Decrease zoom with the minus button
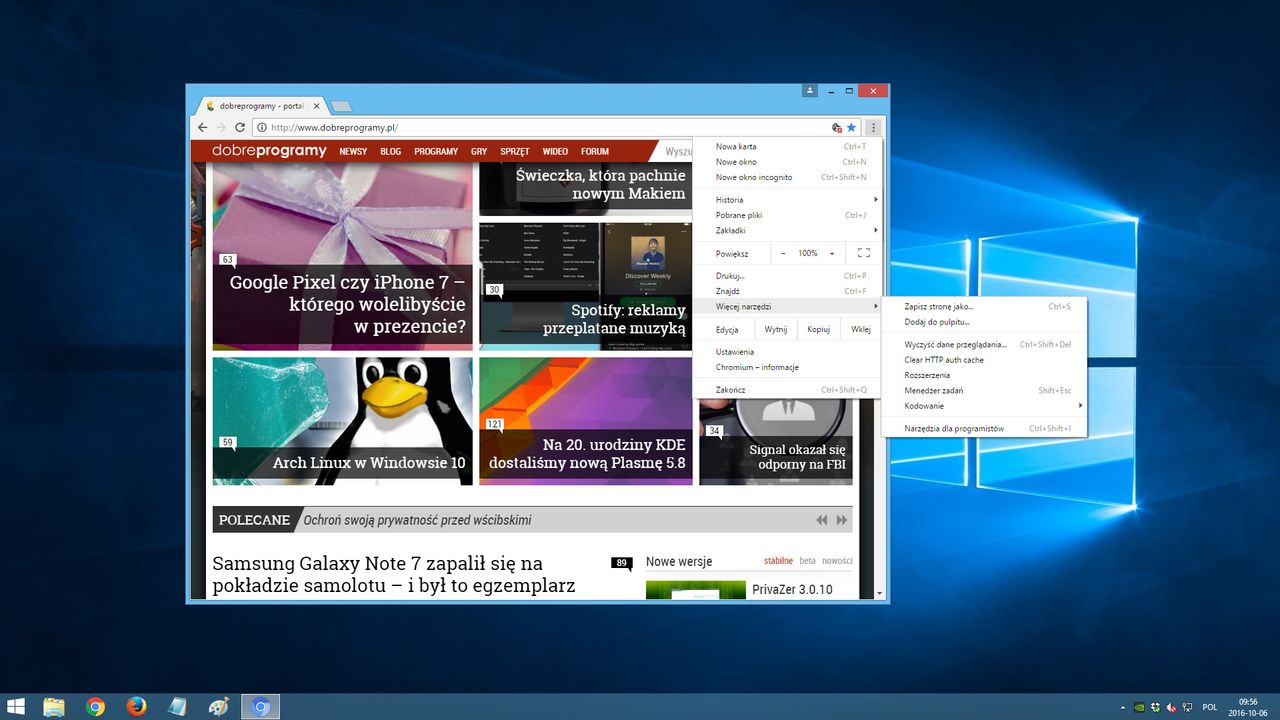1280x720 pixels. coord(783,253)
